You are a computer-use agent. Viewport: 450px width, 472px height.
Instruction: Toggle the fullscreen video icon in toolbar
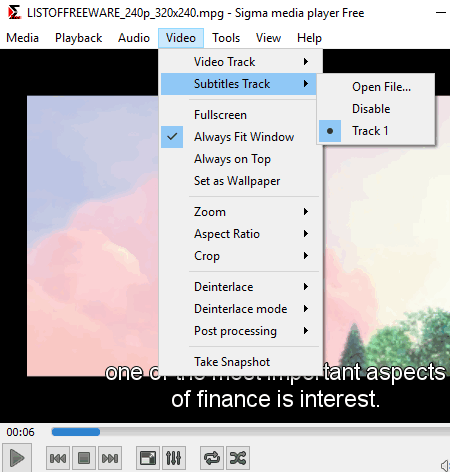pyautogui.click(x=148, y=458)
